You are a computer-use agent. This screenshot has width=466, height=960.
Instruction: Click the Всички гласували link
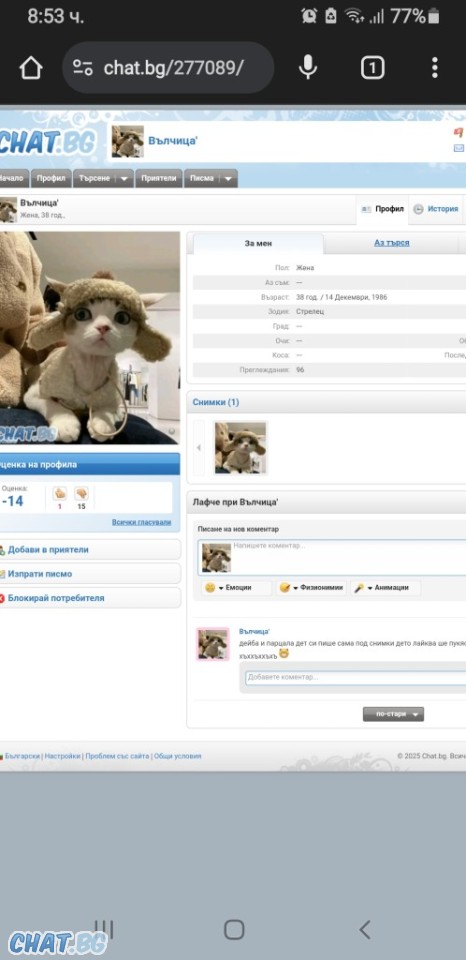coord(141,522)
